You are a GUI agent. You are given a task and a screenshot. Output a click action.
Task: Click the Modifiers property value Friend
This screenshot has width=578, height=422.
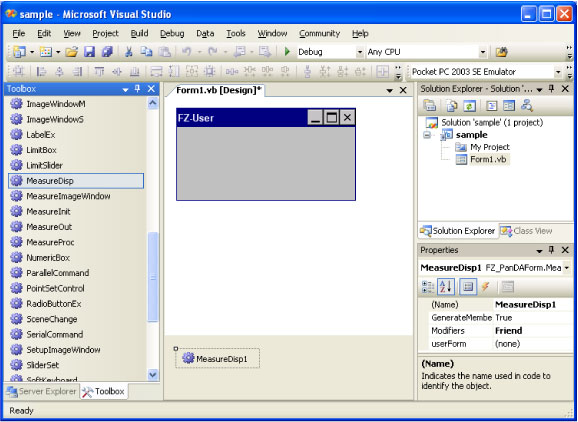coord(533,331)
